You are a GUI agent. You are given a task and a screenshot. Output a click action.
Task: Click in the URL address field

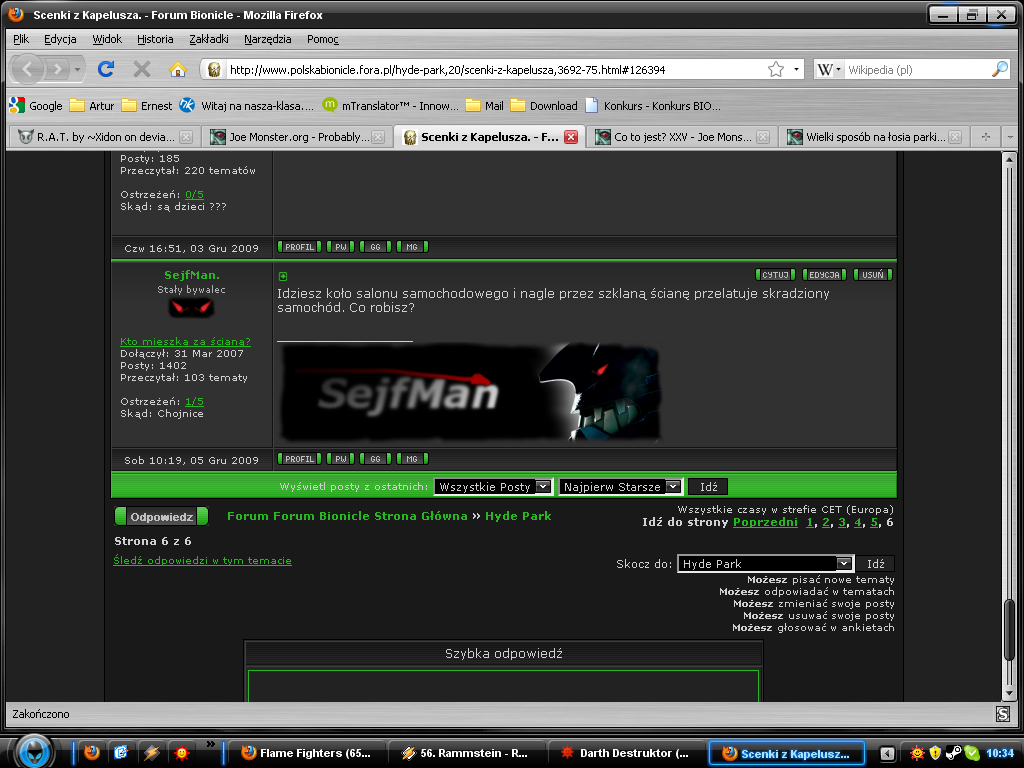click(495, 69)
